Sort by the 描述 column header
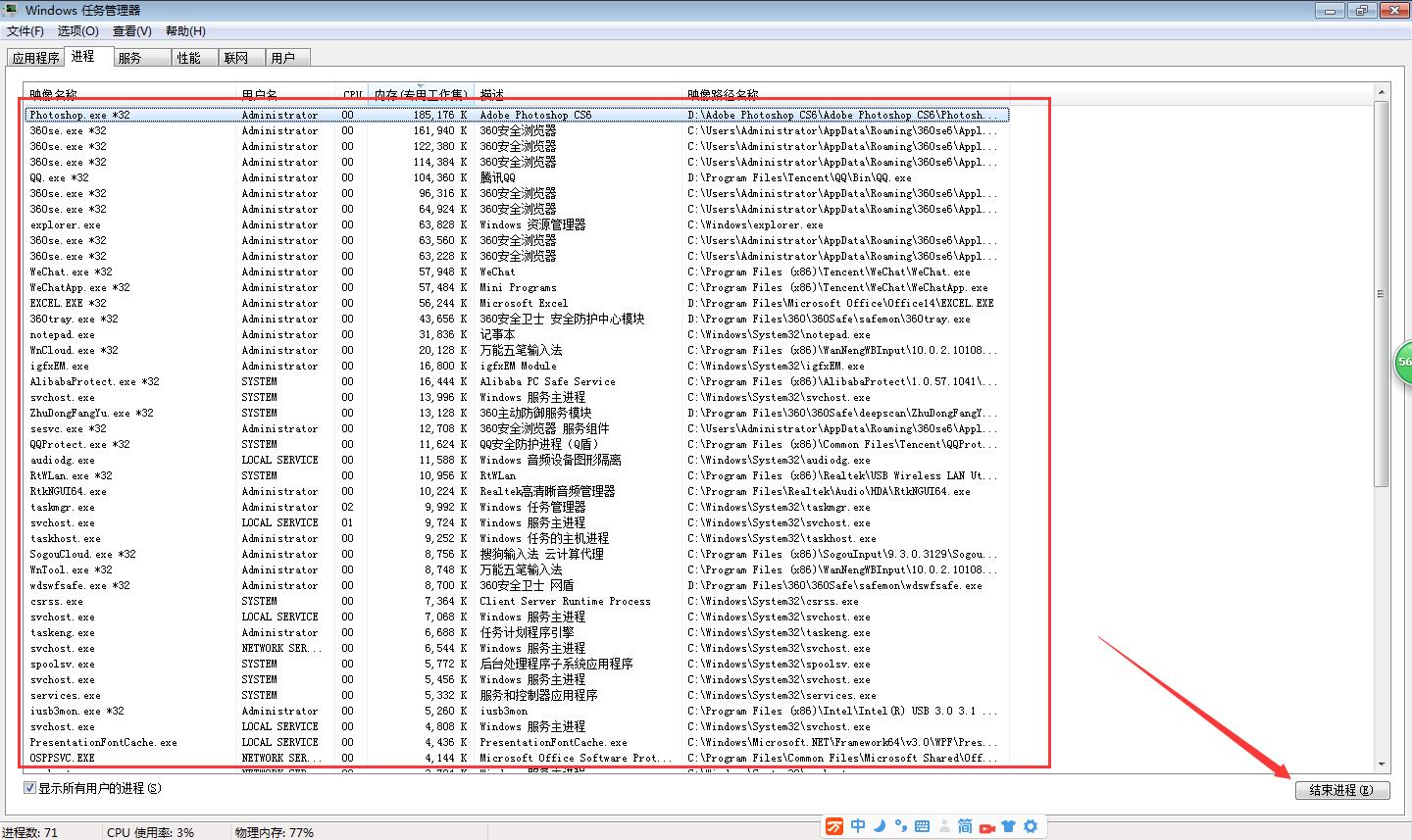Image resolution: width=1412 pixels, height=840 pixels. pos(579,94)
